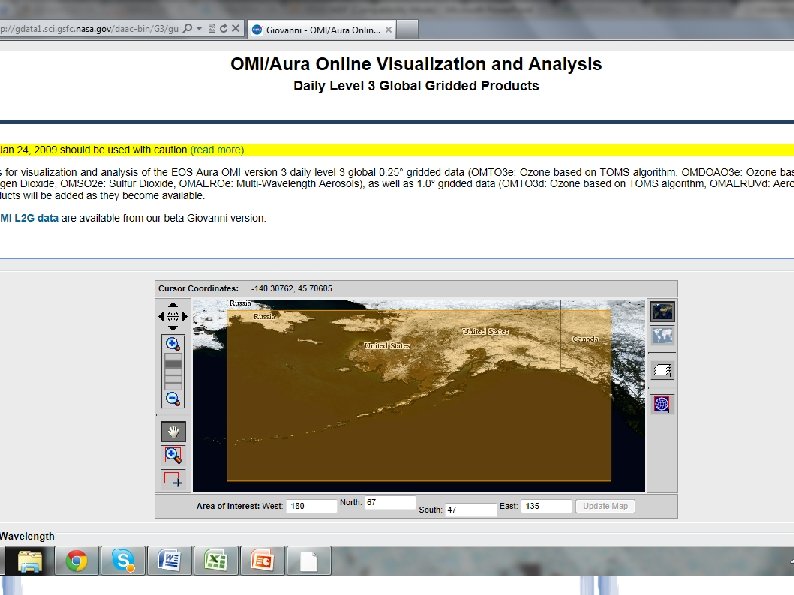Click the Update Map button

point(605,506)
